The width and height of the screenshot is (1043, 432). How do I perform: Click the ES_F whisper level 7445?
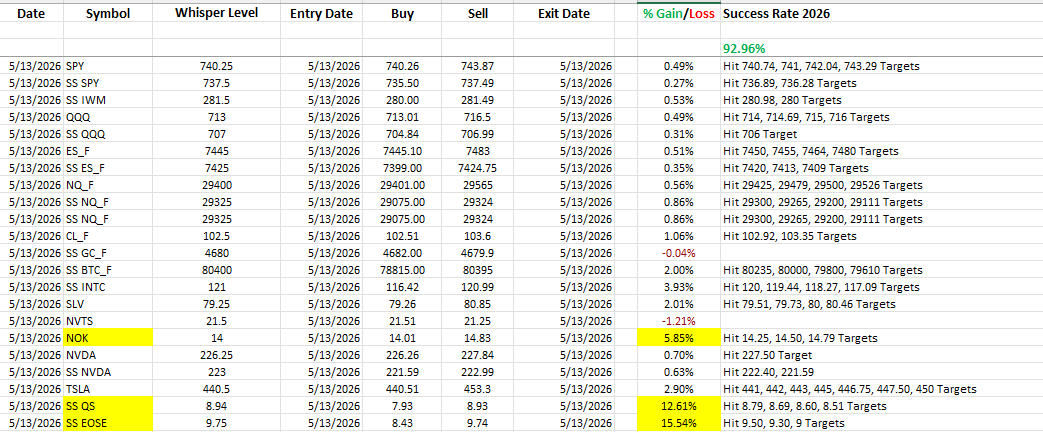(216, 151)
